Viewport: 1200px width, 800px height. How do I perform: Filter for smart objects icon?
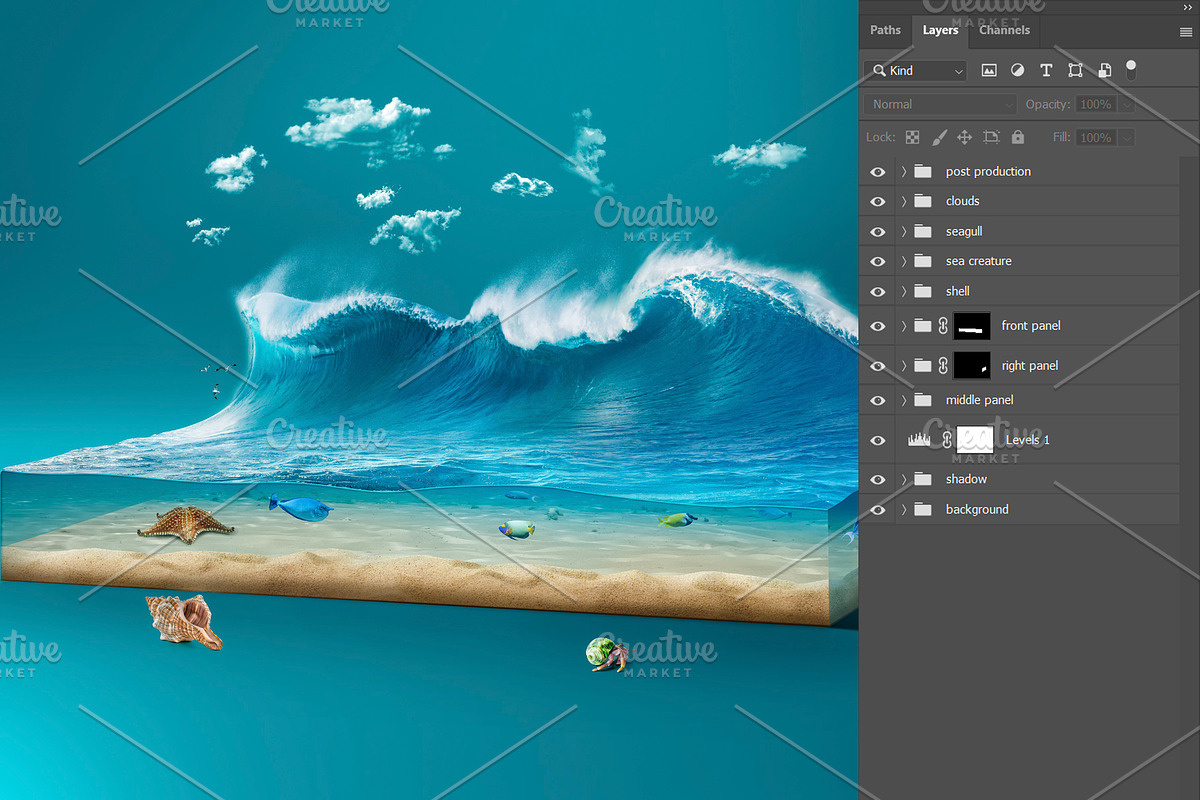[x=1104, y=70]
